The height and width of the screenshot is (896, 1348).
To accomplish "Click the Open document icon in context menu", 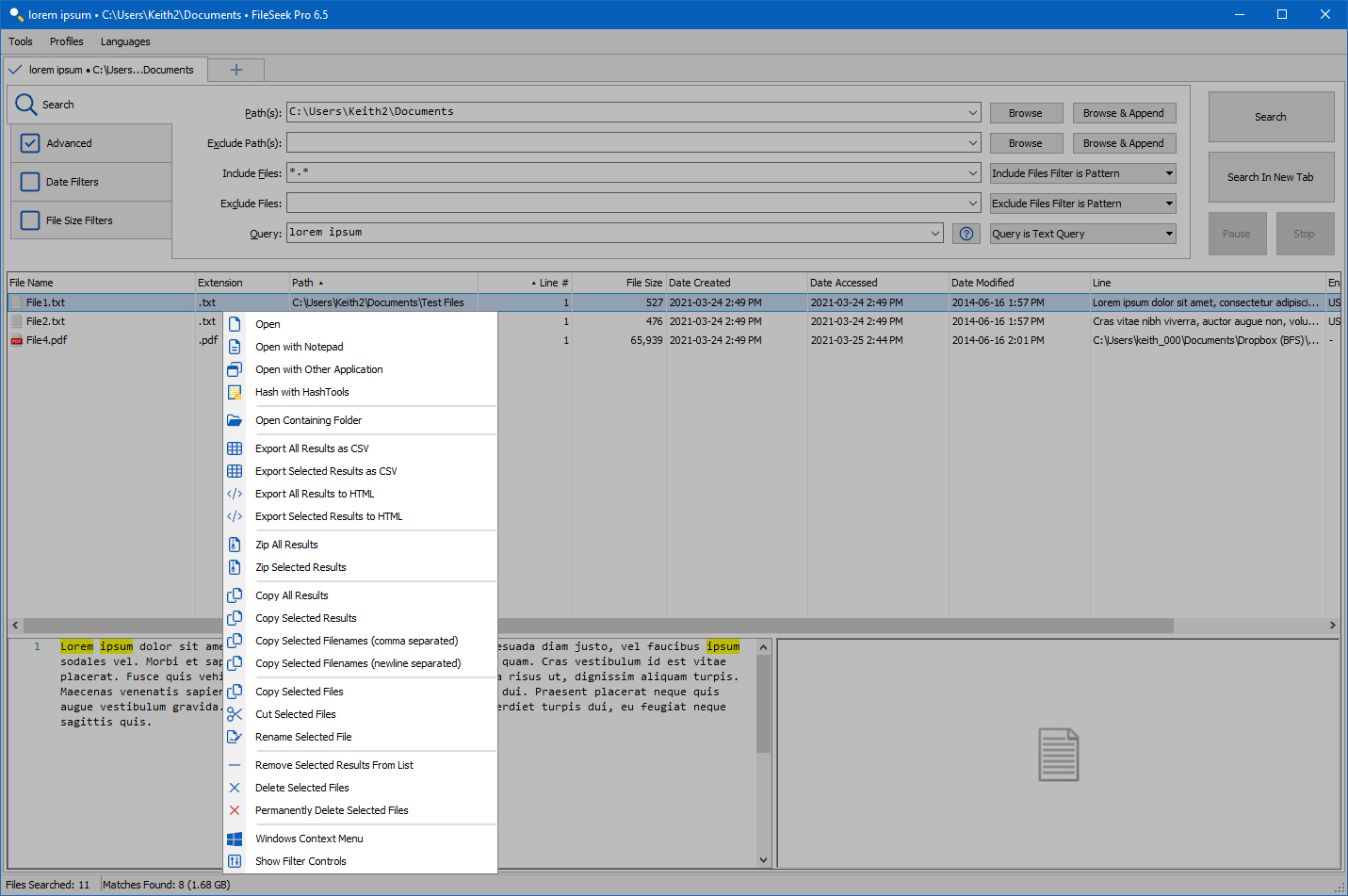I will click(235, 324).
